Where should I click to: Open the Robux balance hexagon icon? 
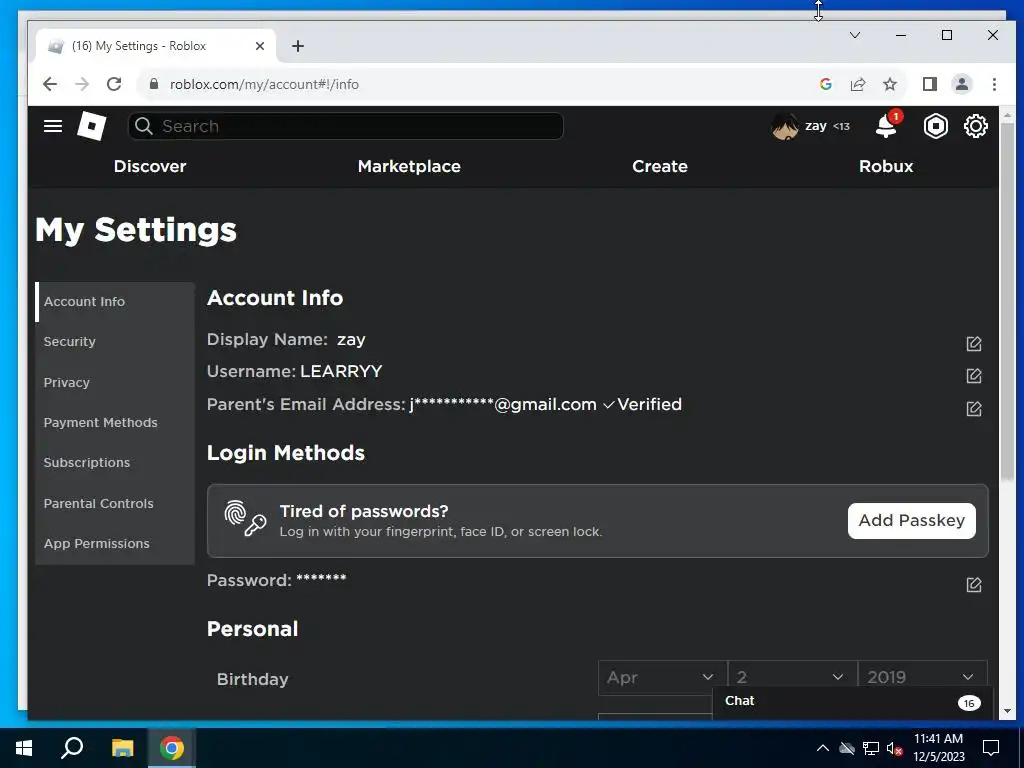(x=935, y=126)
